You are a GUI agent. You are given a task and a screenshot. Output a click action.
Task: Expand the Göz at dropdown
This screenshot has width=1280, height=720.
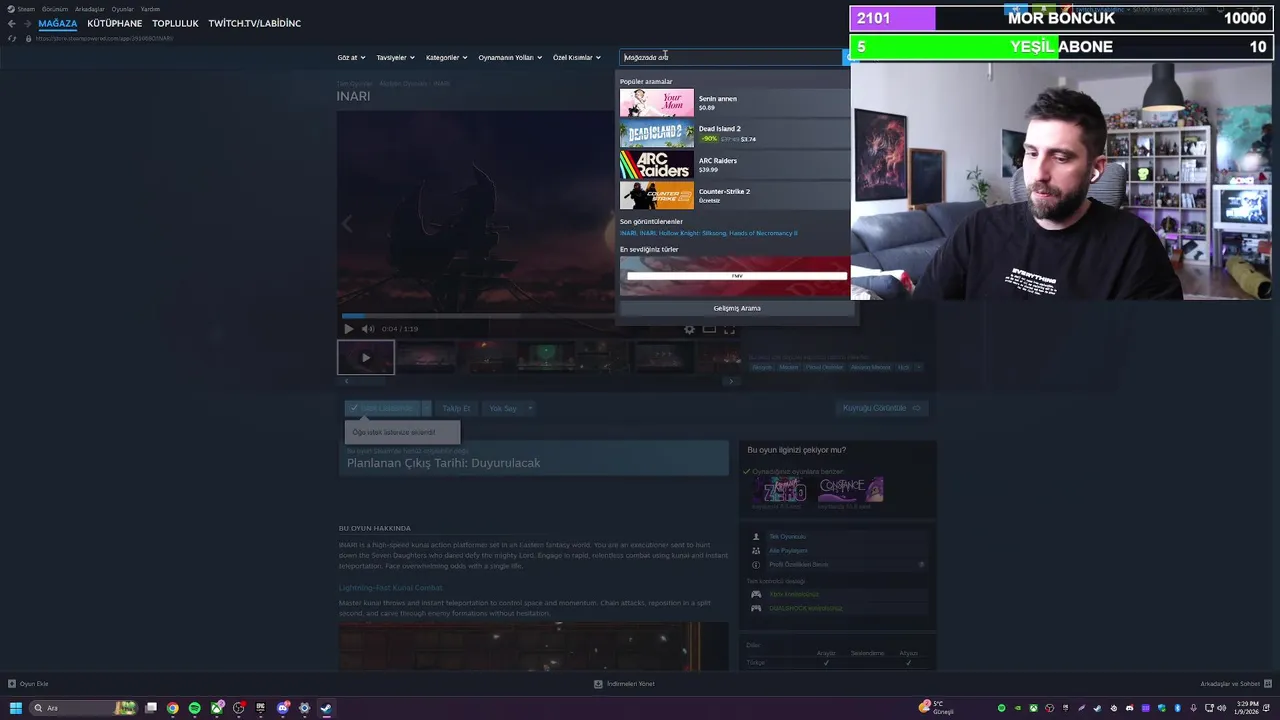(x=351, y=57)
